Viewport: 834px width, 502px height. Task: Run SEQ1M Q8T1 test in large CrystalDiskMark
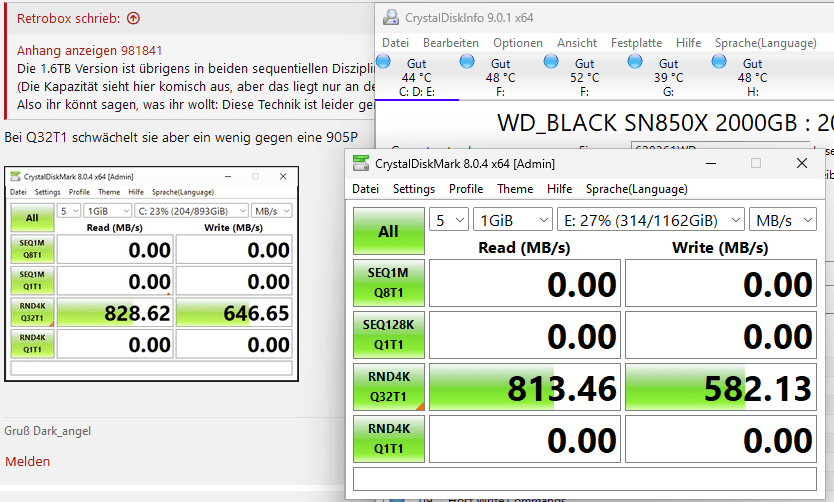(x=389, y=283)
